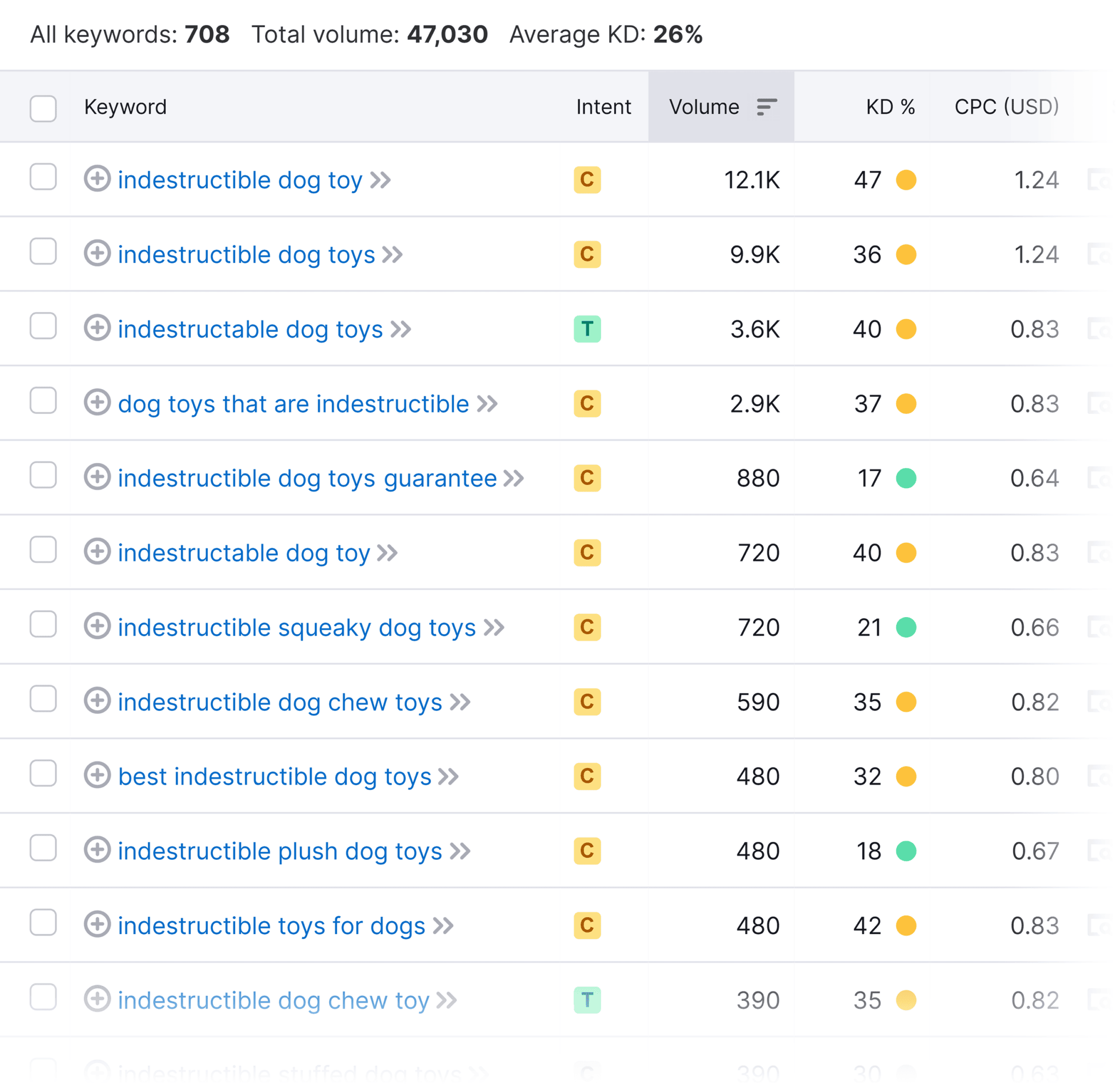Click the Commercial intent badge for "indestructible dog toys"
1120x1090 pixels.
pos(587,255)
